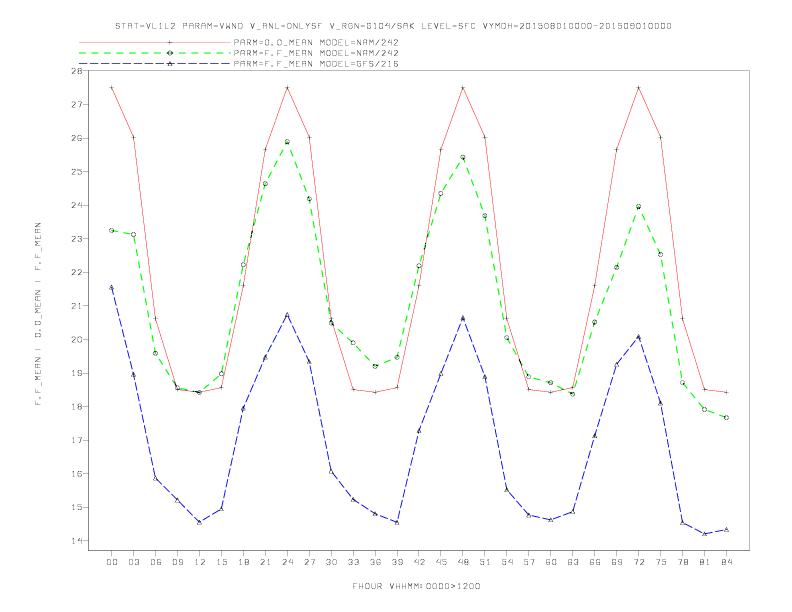Click x-axis forecast hour label 03
The height and width of the screenshot is (612, 792).
coord(134,562)
